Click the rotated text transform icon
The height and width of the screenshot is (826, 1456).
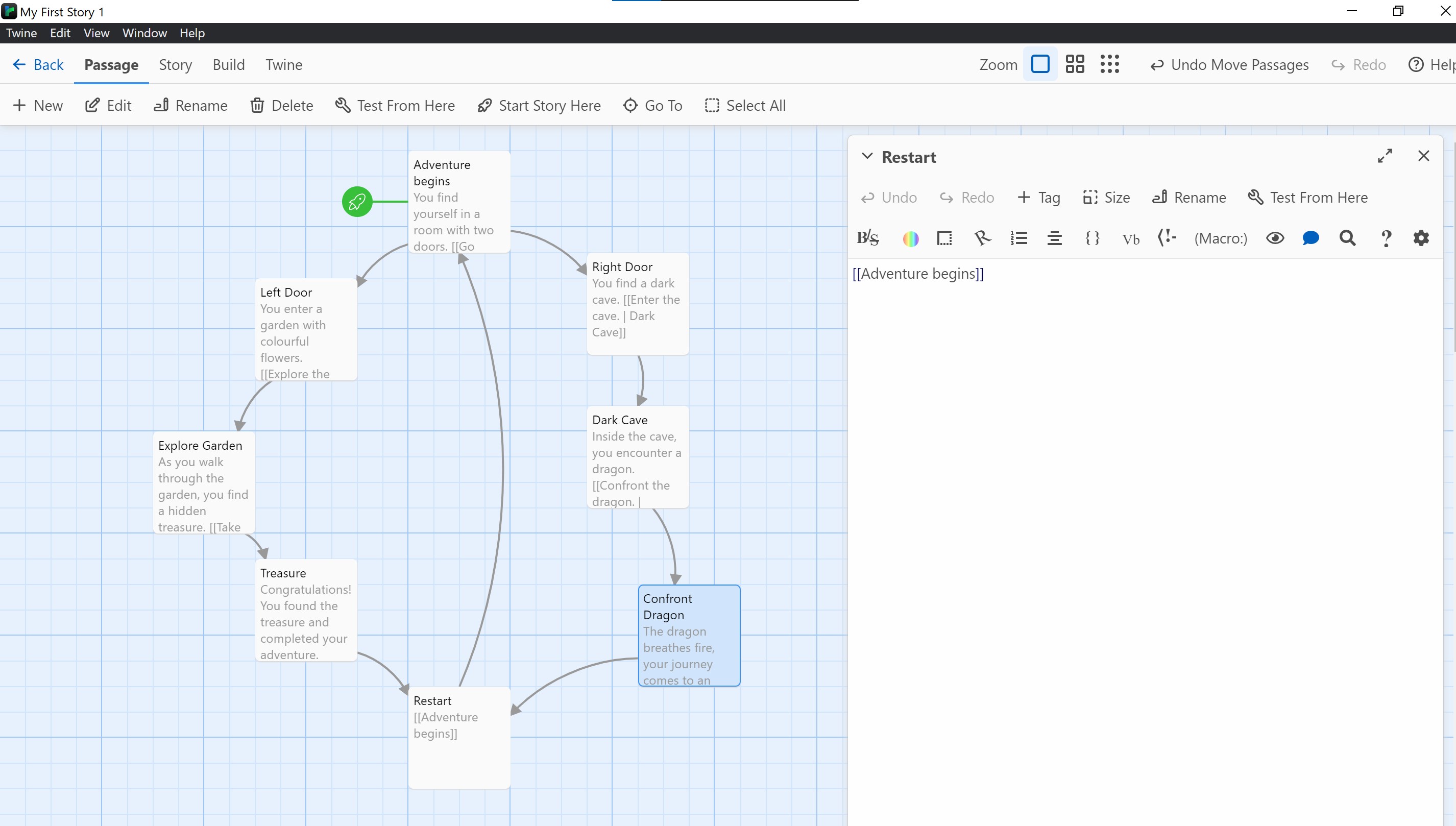[x=982, y=238]
